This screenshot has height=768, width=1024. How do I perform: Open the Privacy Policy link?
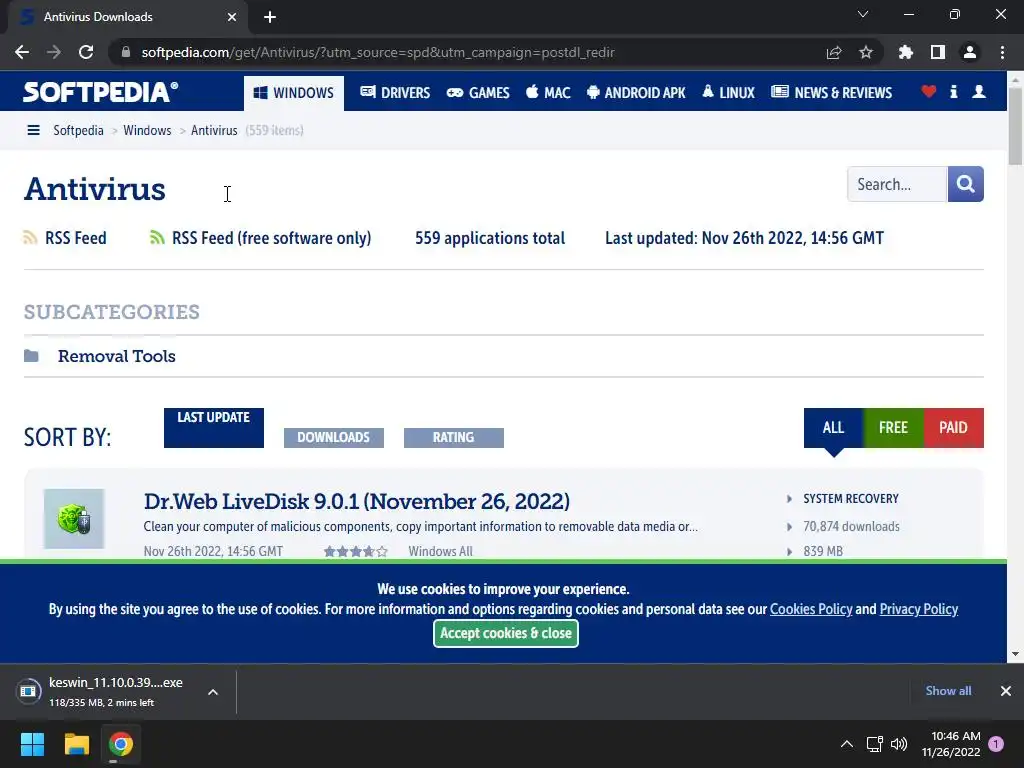tap(919, 609)
